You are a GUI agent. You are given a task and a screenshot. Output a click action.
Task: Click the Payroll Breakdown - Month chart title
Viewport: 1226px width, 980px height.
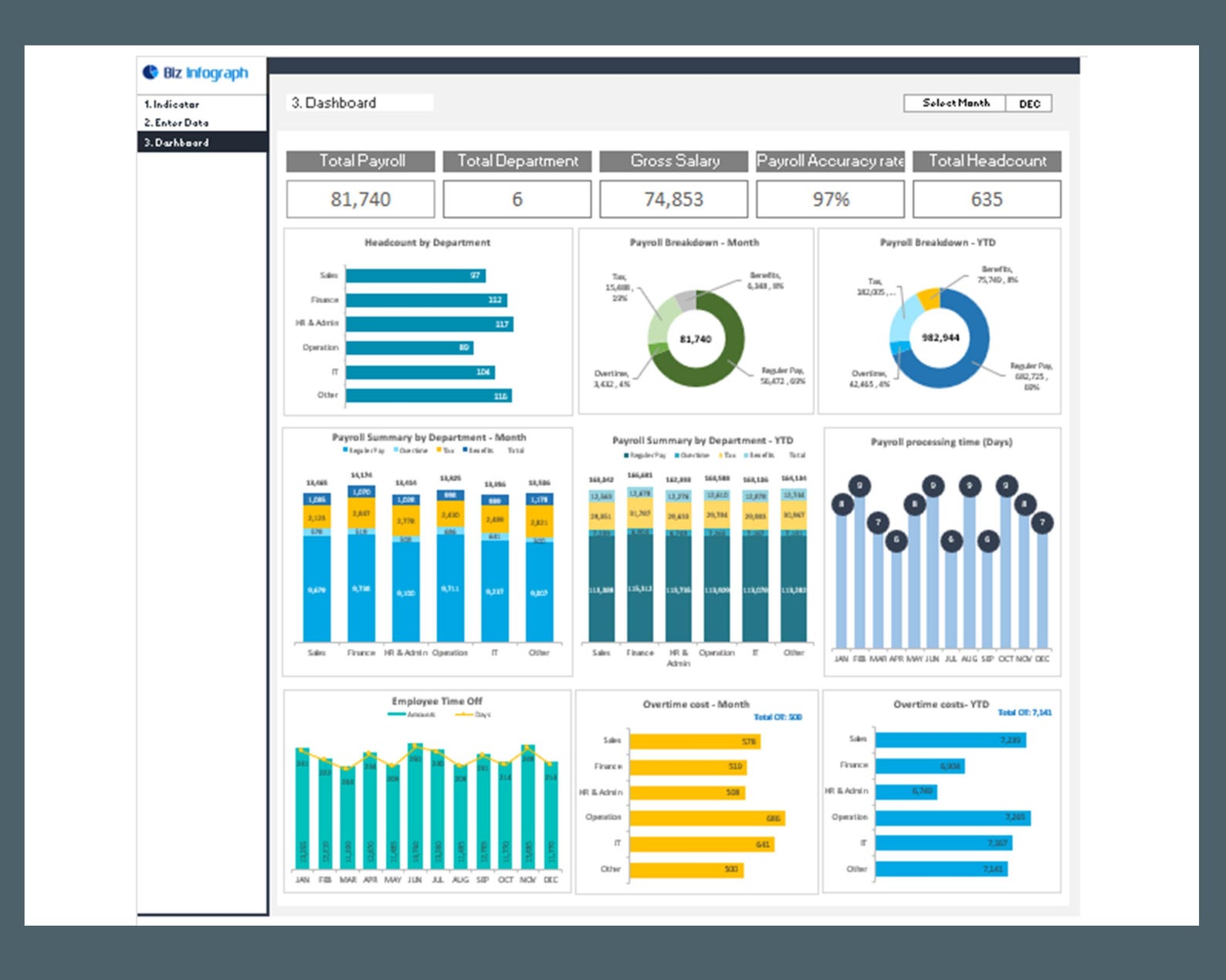click(694, 242)
